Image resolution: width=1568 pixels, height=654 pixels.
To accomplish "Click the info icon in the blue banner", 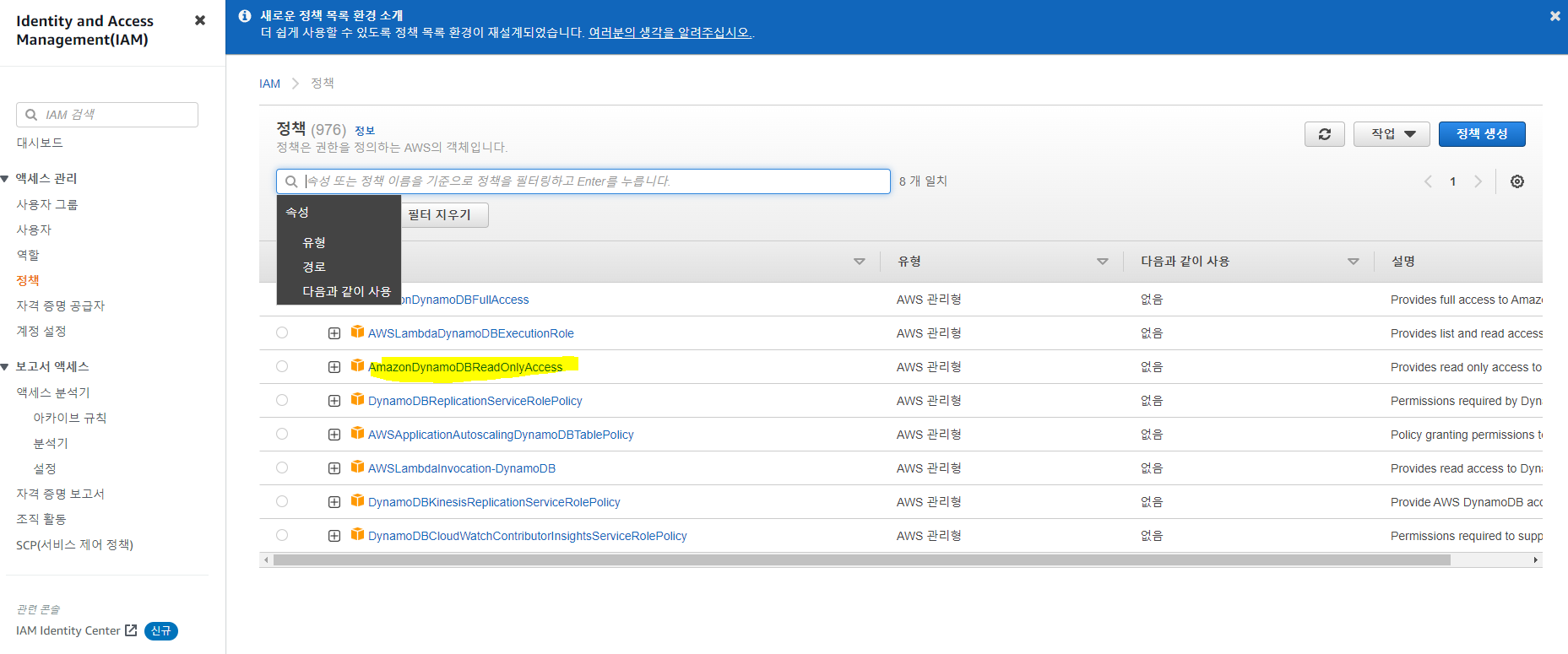I will click(x=245, y=16).
